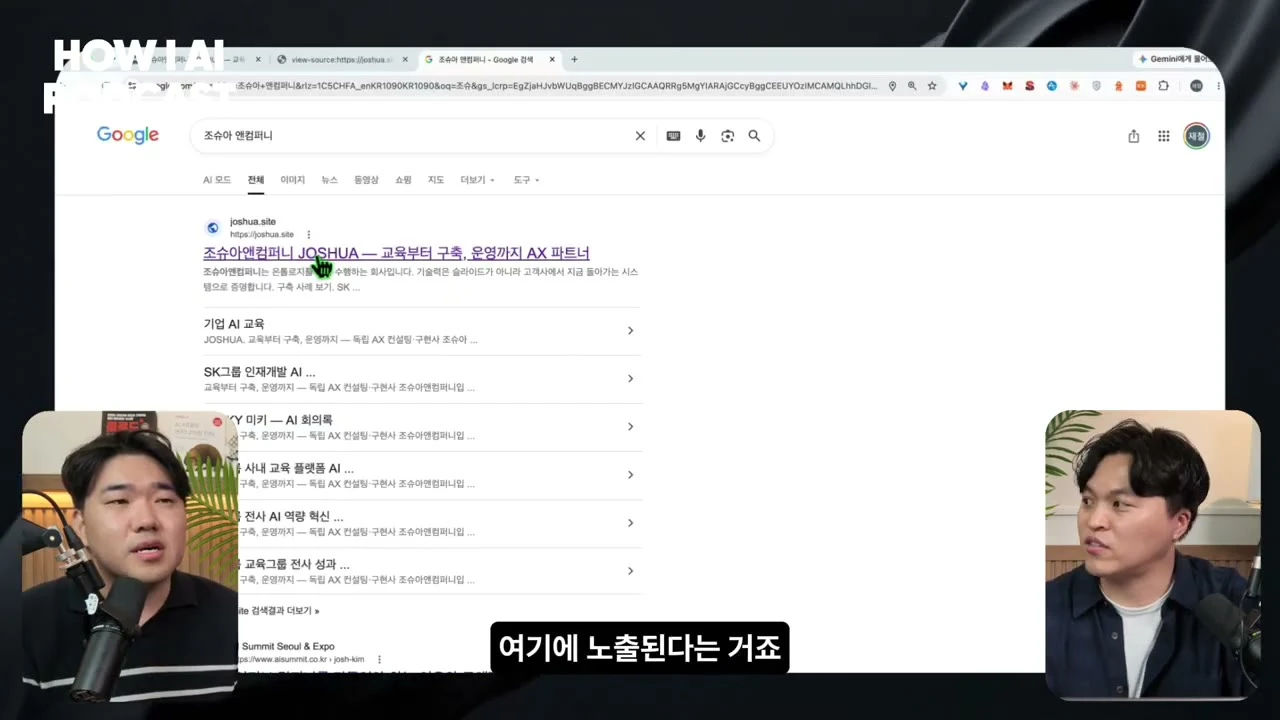Open Google Lens image search
This screenshot has height=720, width=1280.
click(x=727, y=136)
